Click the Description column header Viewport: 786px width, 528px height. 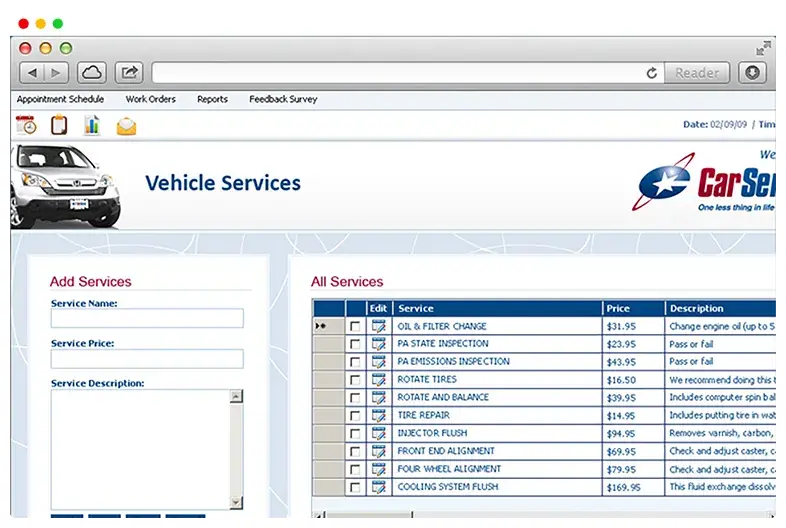tap(720, 308)
